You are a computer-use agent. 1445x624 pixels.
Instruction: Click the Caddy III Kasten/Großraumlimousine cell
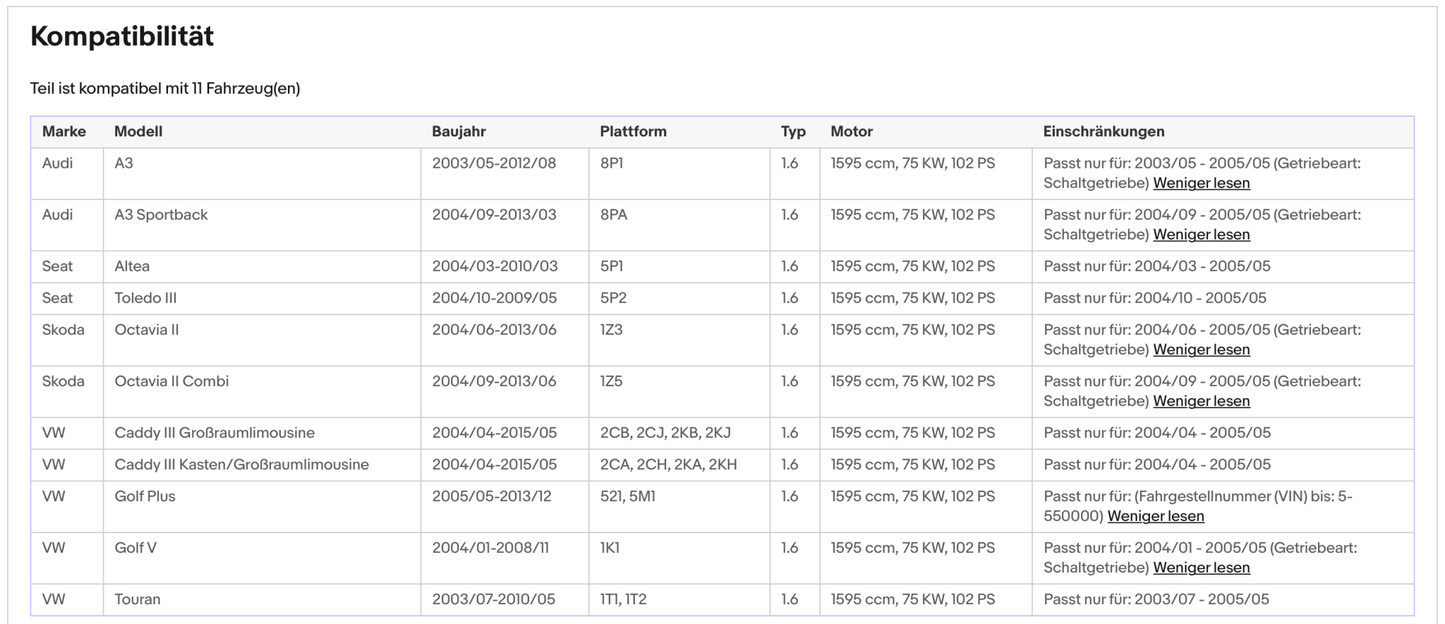pos(241,464)
